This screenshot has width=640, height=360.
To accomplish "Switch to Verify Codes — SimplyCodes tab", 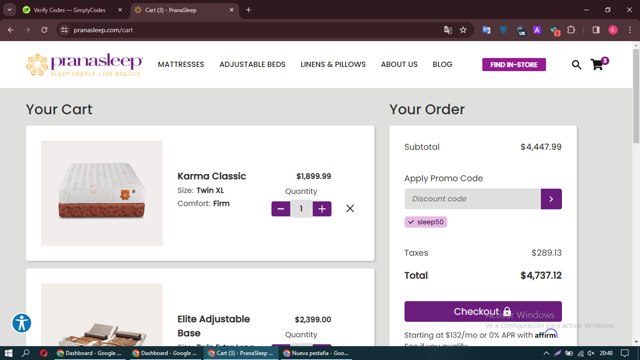I will tap(69, 10).
